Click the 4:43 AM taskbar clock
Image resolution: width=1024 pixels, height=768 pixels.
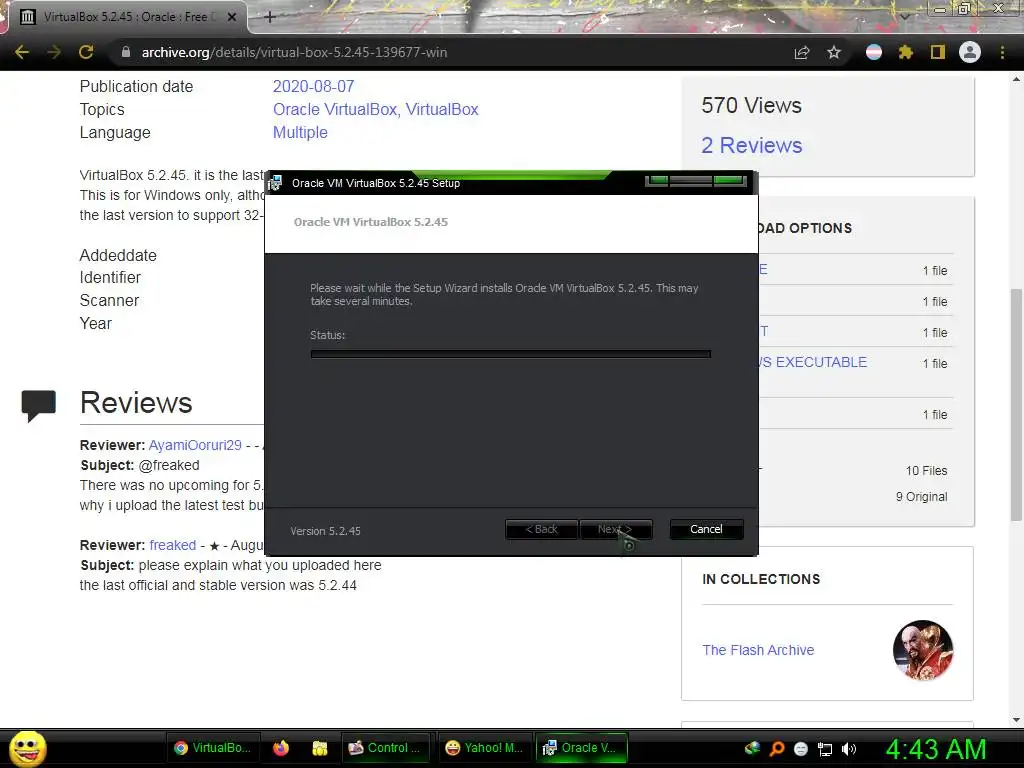click(936, 748)
